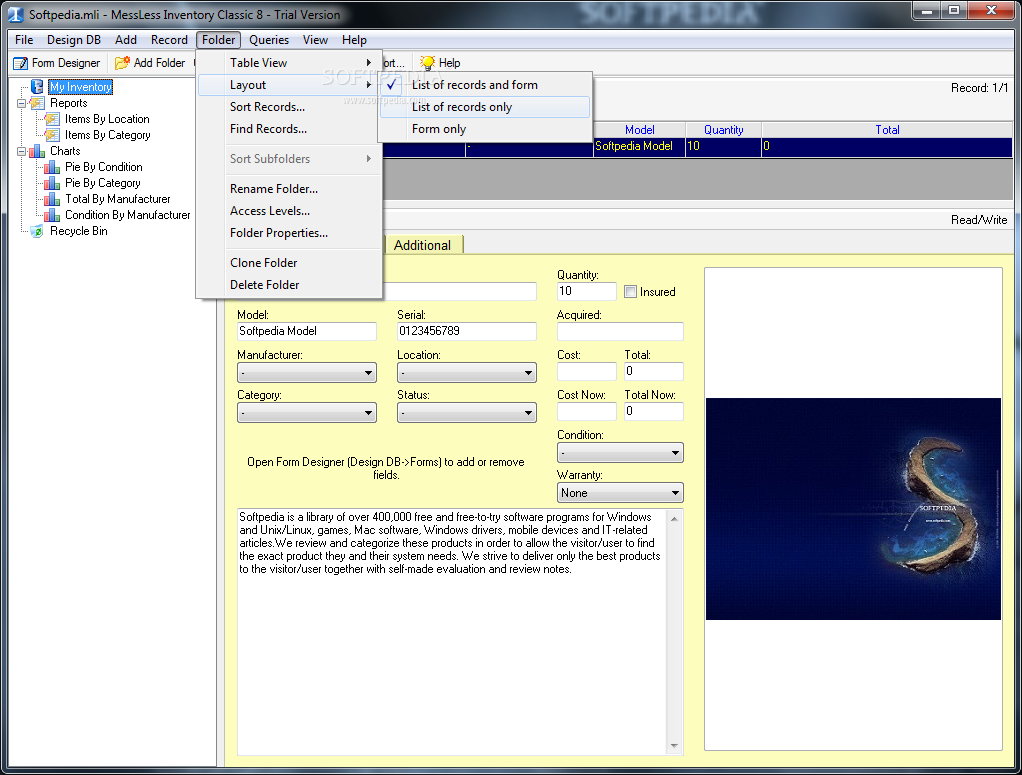Image resolution: width=1022 pixels, height=775 pixels.
Task: Click the Quantity field showing 10
Action: 587,291
